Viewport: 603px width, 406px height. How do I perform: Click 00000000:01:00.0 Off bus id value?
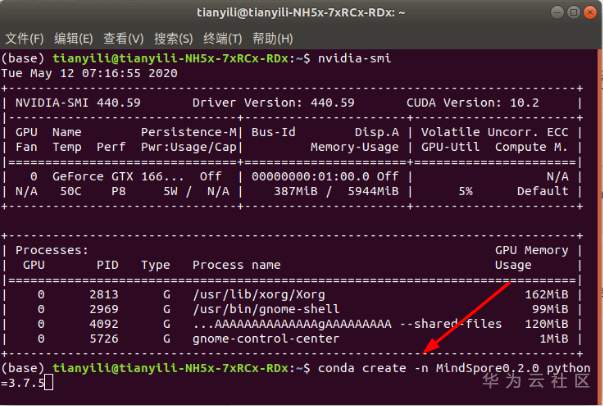pyautogui.click(x=325, y=176)
